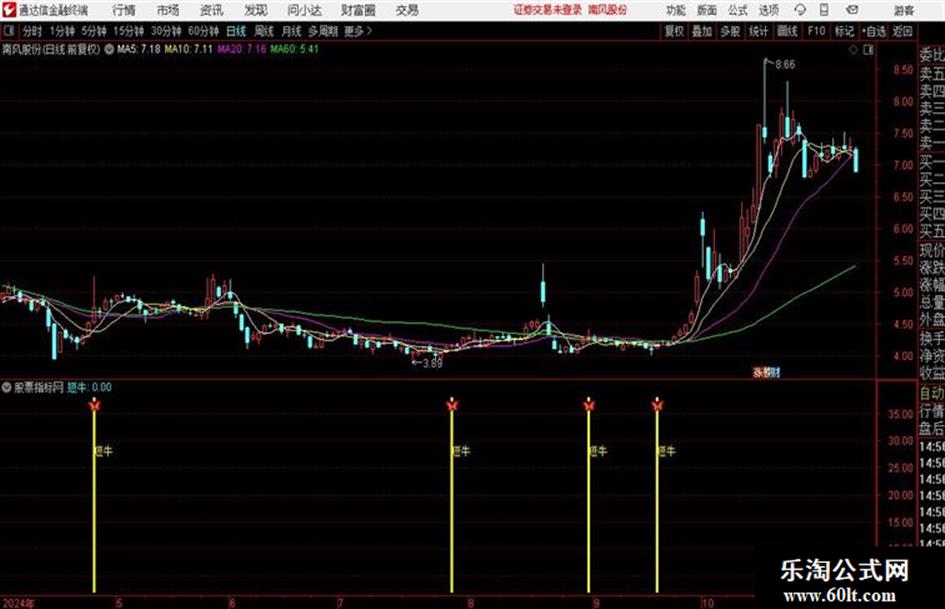Image resolution: width=945 pixels, height=609 pixels.
Task: Click the MA5: 7.18 label
Action: click(x=139, y=49)
